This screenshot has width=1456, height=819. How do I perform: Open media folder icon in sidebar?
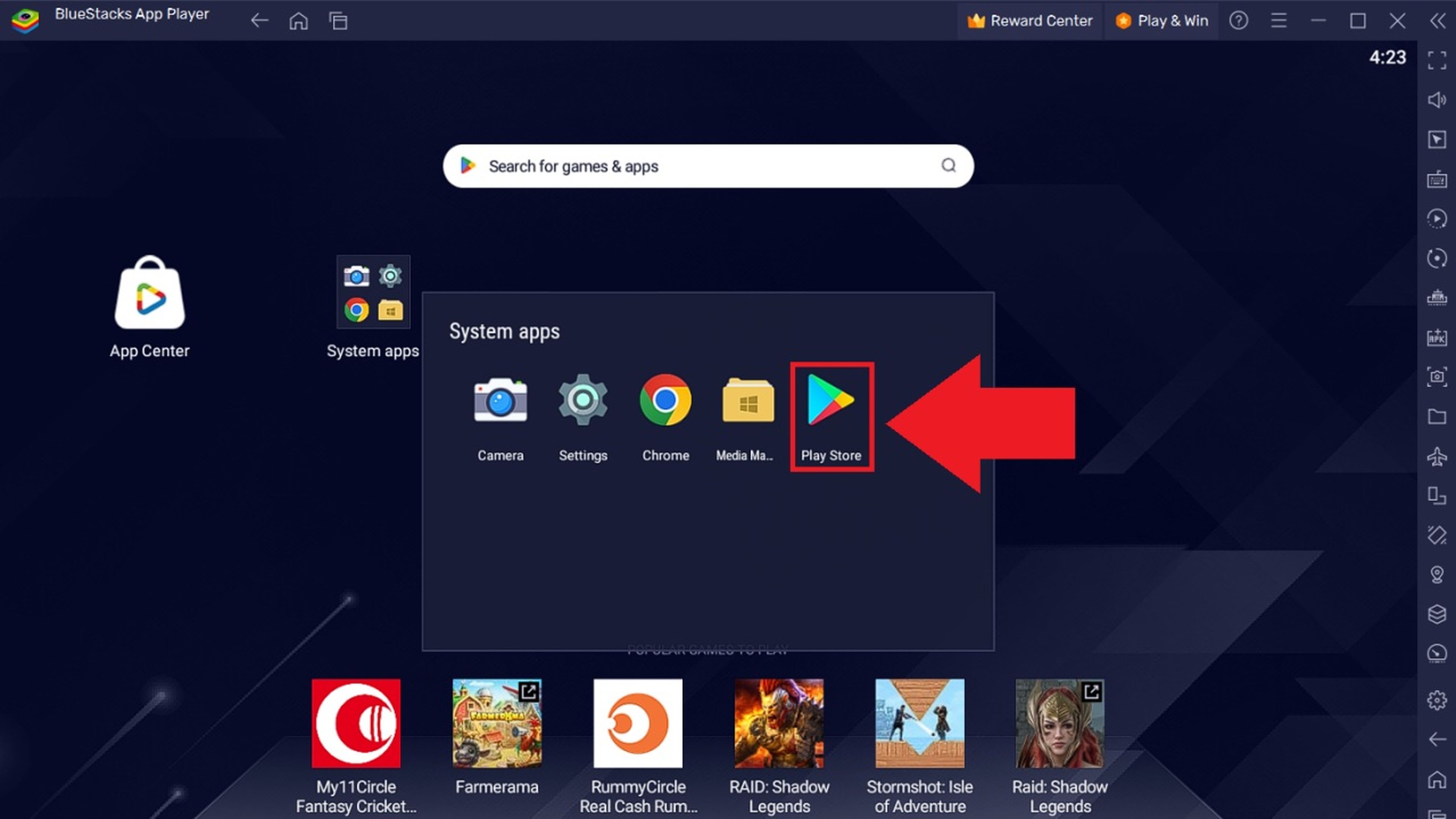click(x=1437, y=417)
